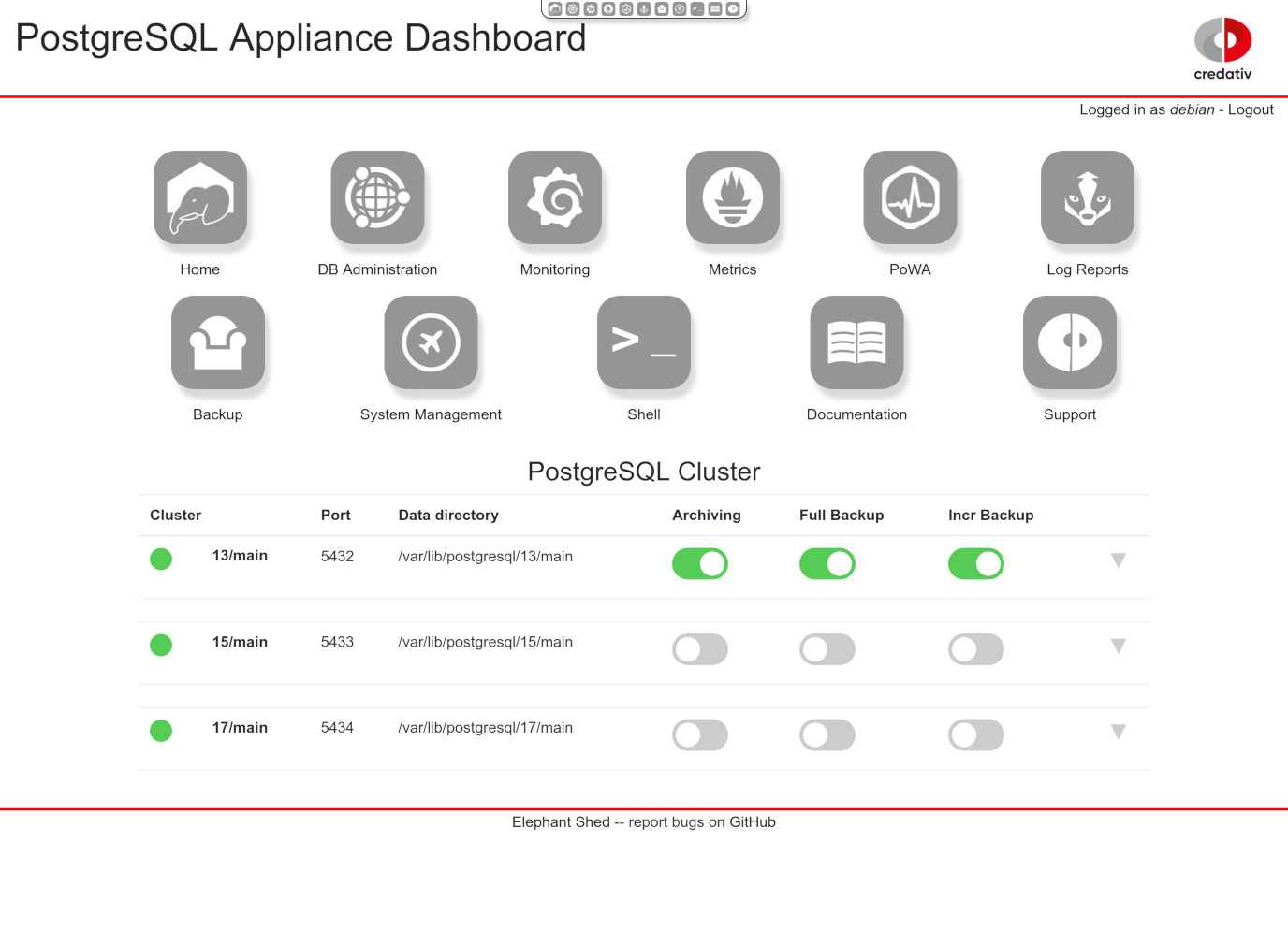1288x945 pixels.
Task: Turn off Incr Backup for 13/main
Action: pos(975,564)
